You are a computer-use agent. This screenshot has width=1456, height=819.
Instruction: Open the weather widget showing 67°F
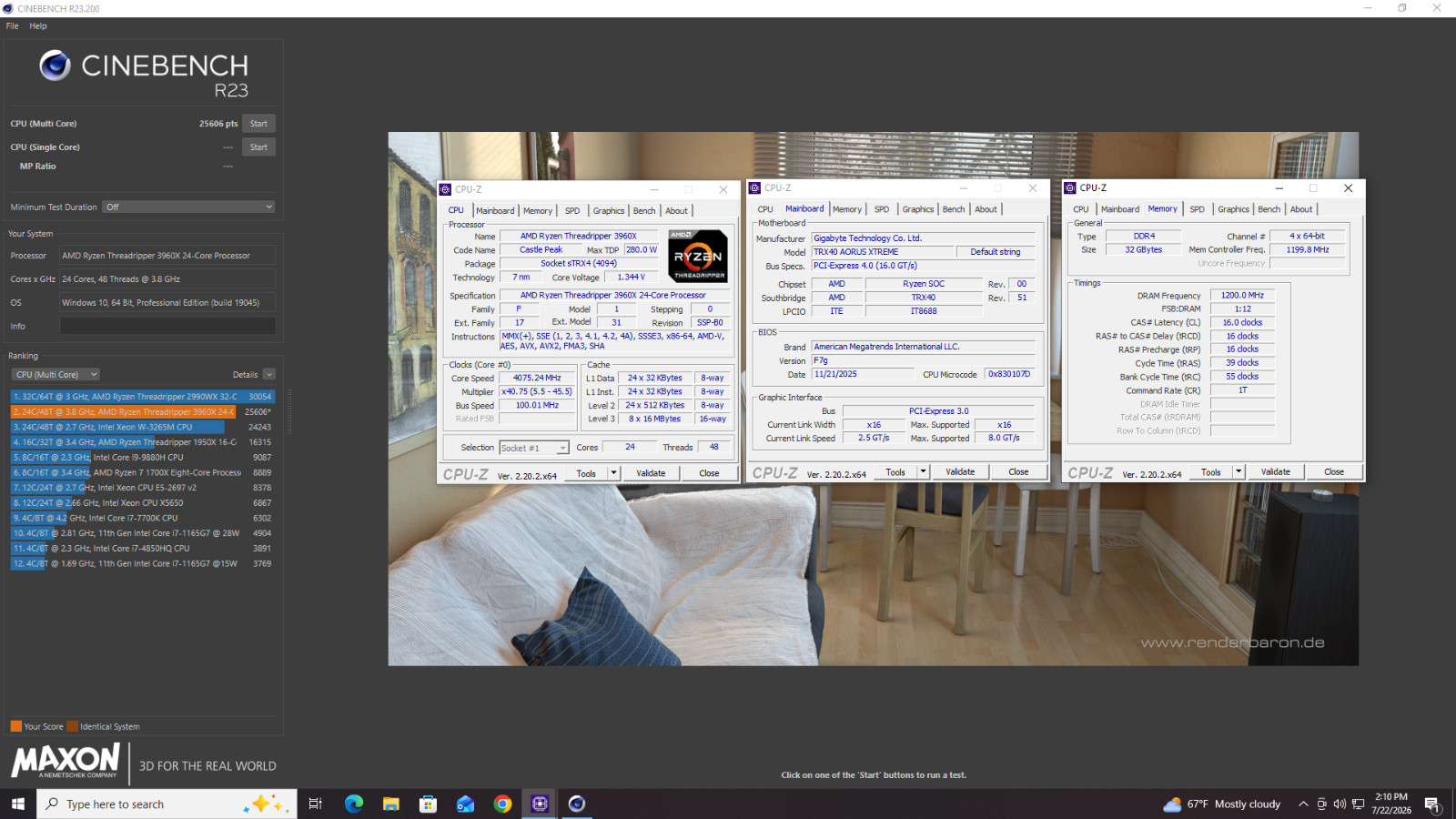pyautogui.click(x=1221, y=804)
